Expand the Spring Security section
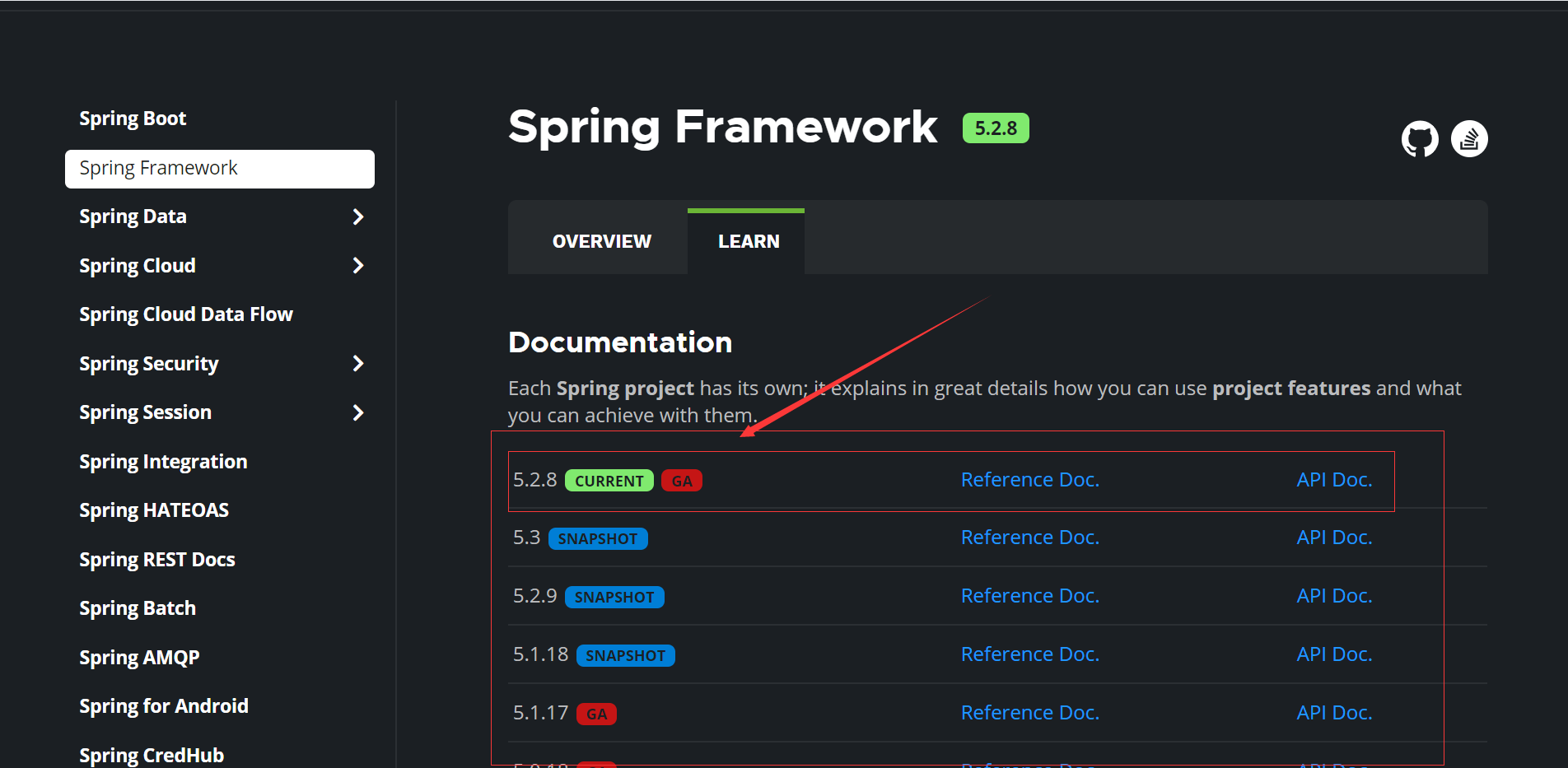Image resolution: width=1568 pixels, height=768 pixels. point(357,363)
